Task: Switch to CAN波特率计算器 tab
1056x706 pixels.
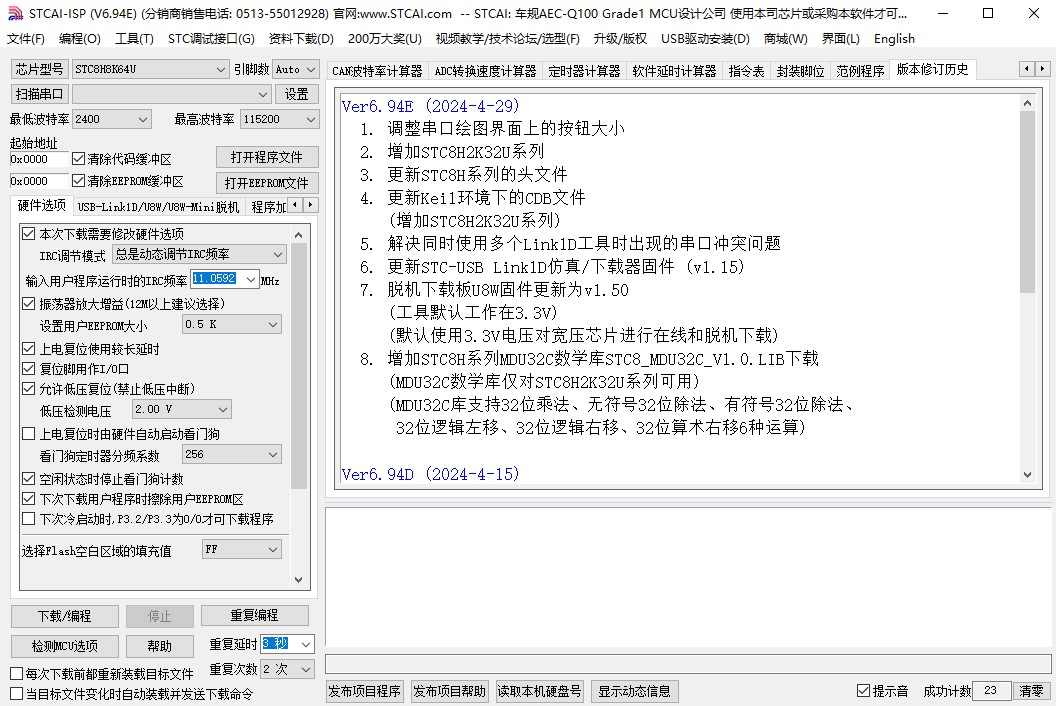Action: (377, 71)
